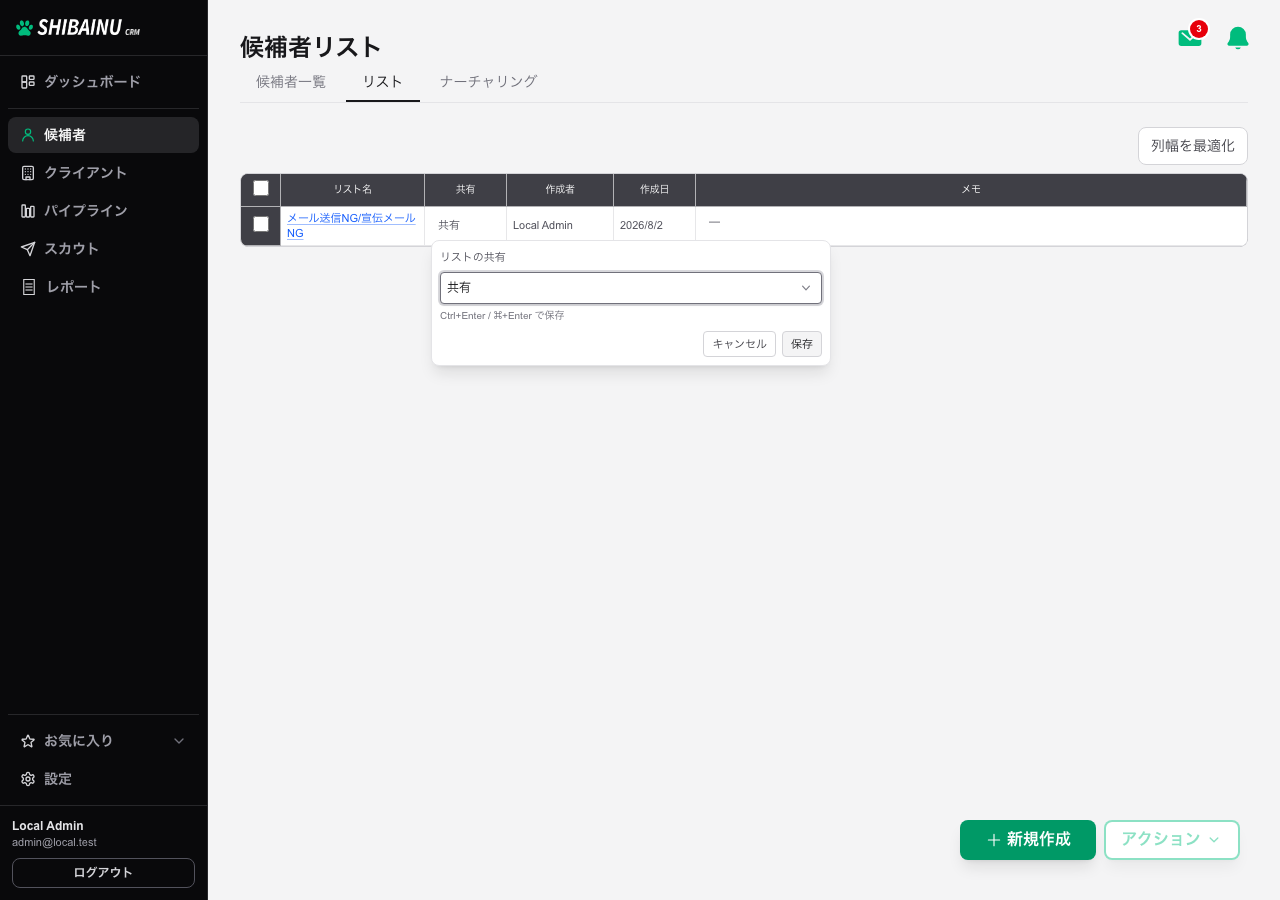The width and height of the screenshot is (1280, 900).
Task: Open the リストの共有 dropdown showing 共有
Action: tap(631, 288)
